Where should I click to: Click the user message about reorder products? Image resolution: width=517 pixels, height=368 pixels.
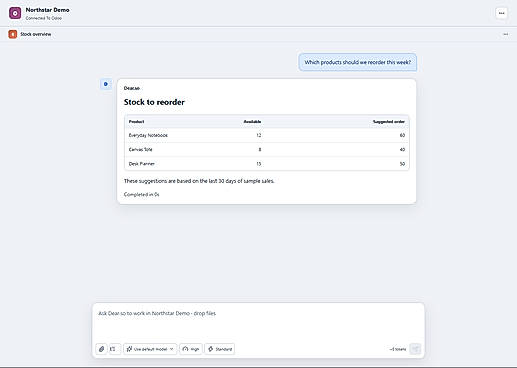(x=358, y=62)
